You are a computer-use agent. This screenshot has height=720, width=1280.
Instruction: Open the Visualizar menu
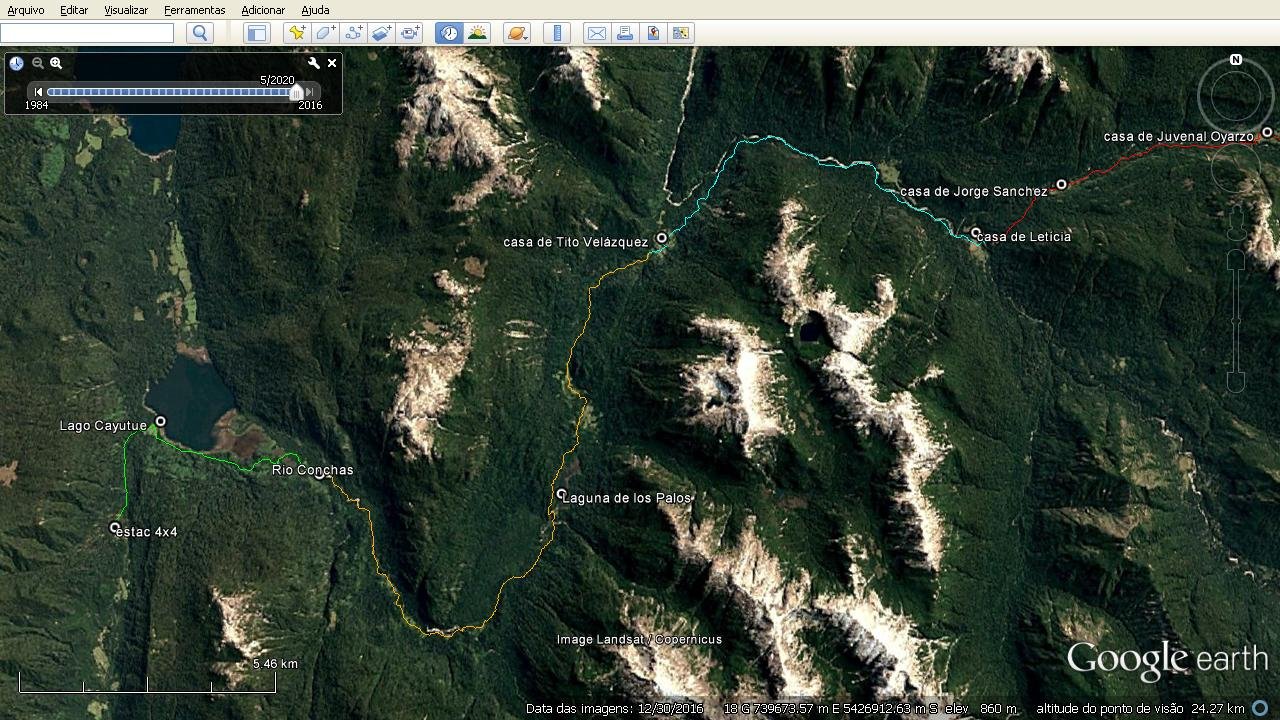pyautogui.click(x=126, y=10)
